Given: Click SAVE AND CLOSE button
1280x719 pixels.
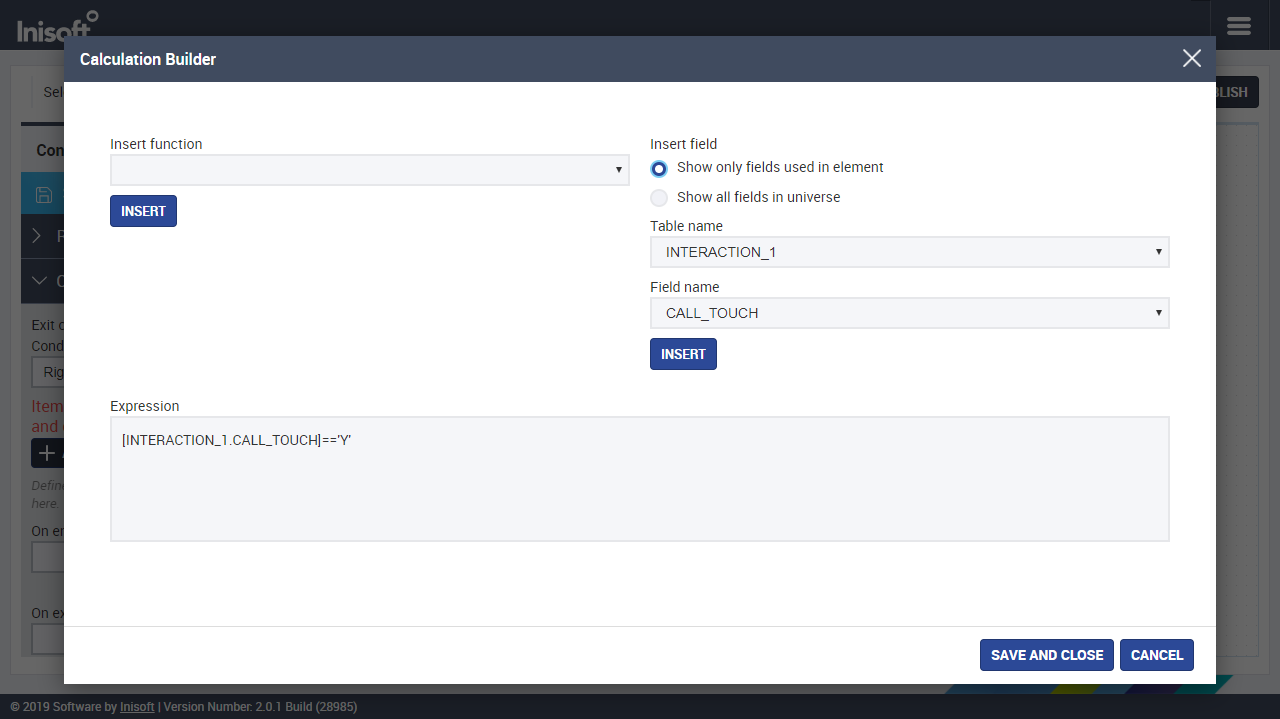Looking at the screenshot, I should 1047,655.
